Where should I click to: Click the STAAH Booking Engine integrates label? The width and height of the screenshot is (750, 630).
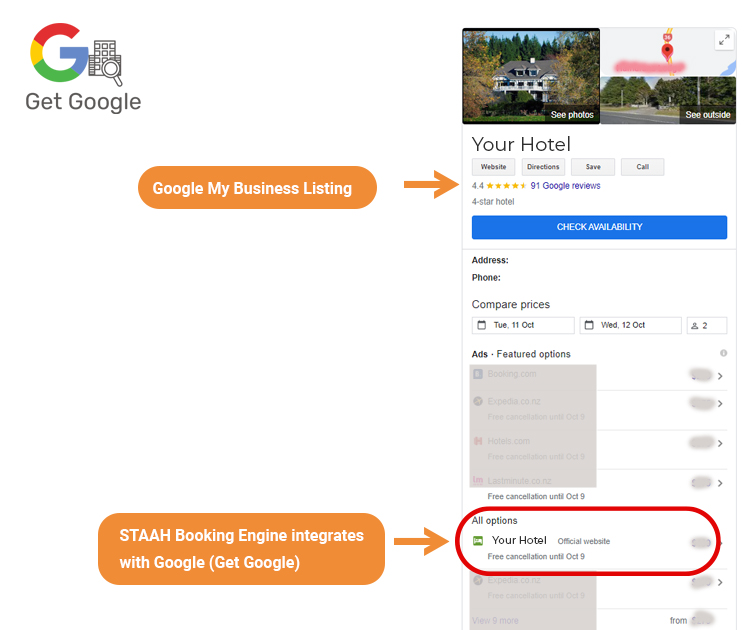click(x=242, y=549)
